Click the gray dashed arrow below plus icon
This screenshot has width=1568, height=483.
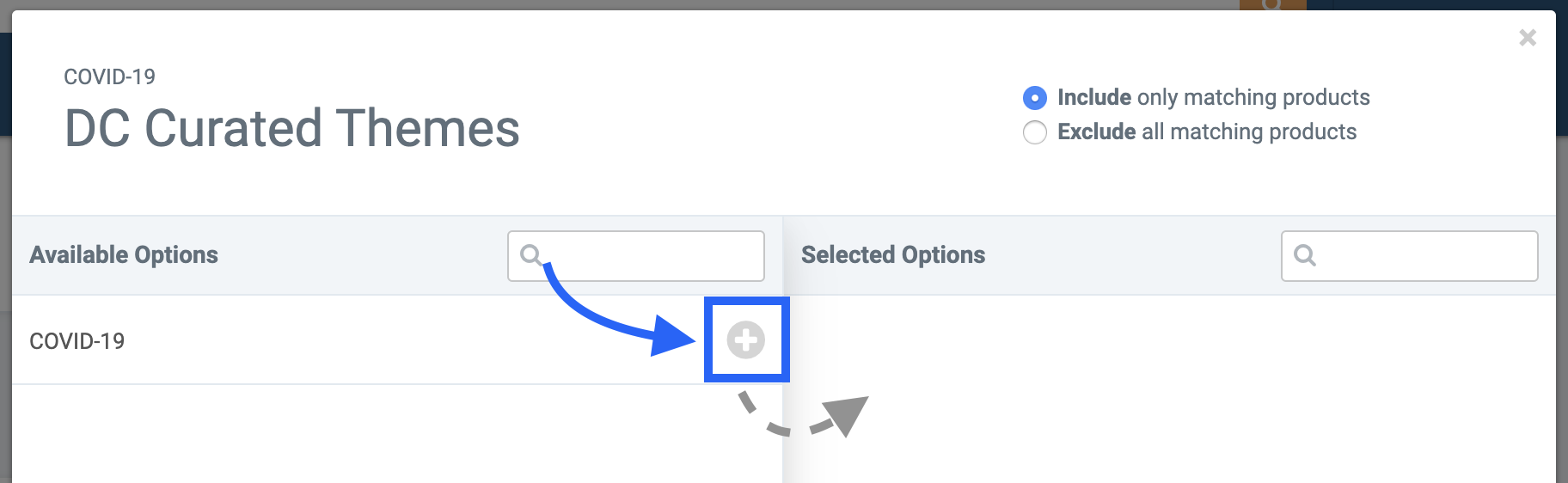pyautogui.click(x=804, y=415)
